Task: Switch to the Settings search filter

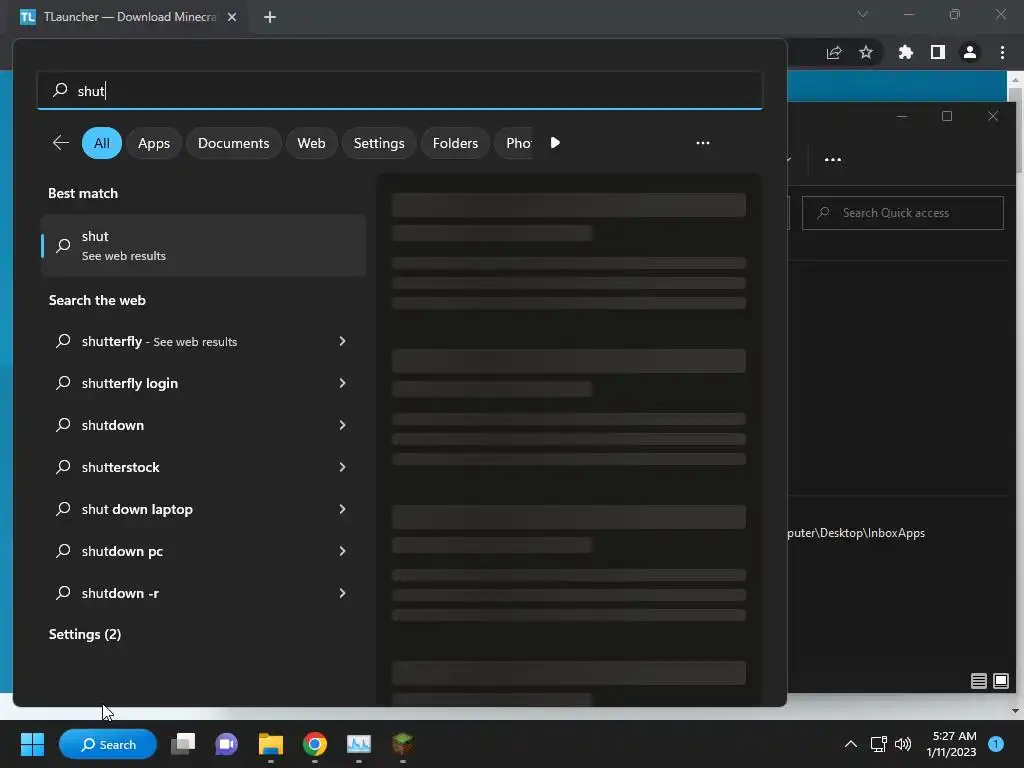Action: tap(379, 143)
